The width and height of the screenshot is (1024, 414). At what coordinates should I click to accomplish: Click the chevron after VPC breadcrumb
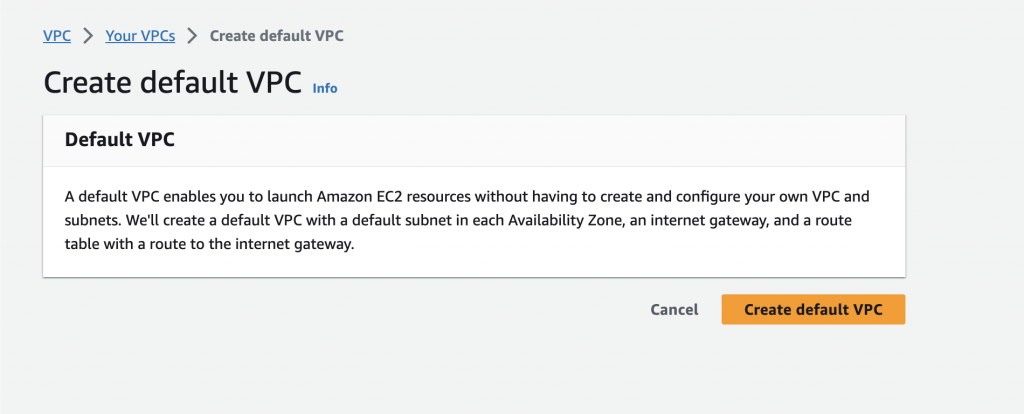click(x=88, y=36)
